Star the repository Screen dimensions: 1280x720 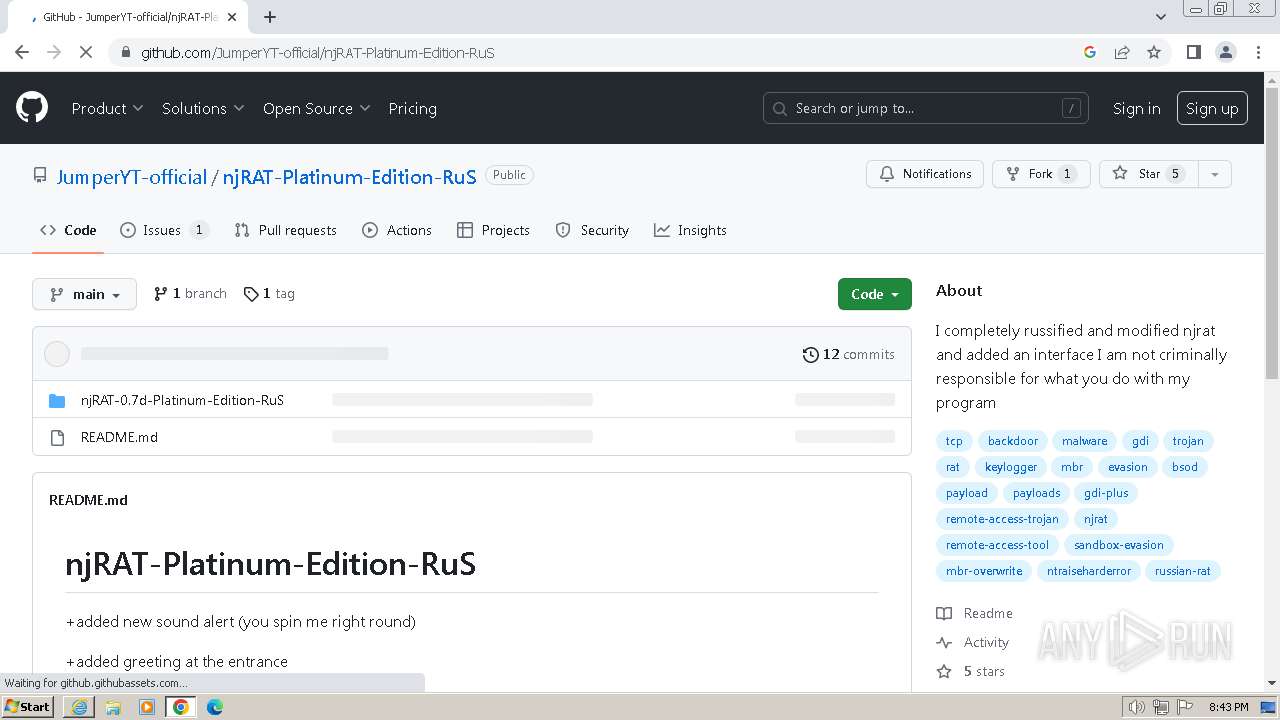point(1148,174)
